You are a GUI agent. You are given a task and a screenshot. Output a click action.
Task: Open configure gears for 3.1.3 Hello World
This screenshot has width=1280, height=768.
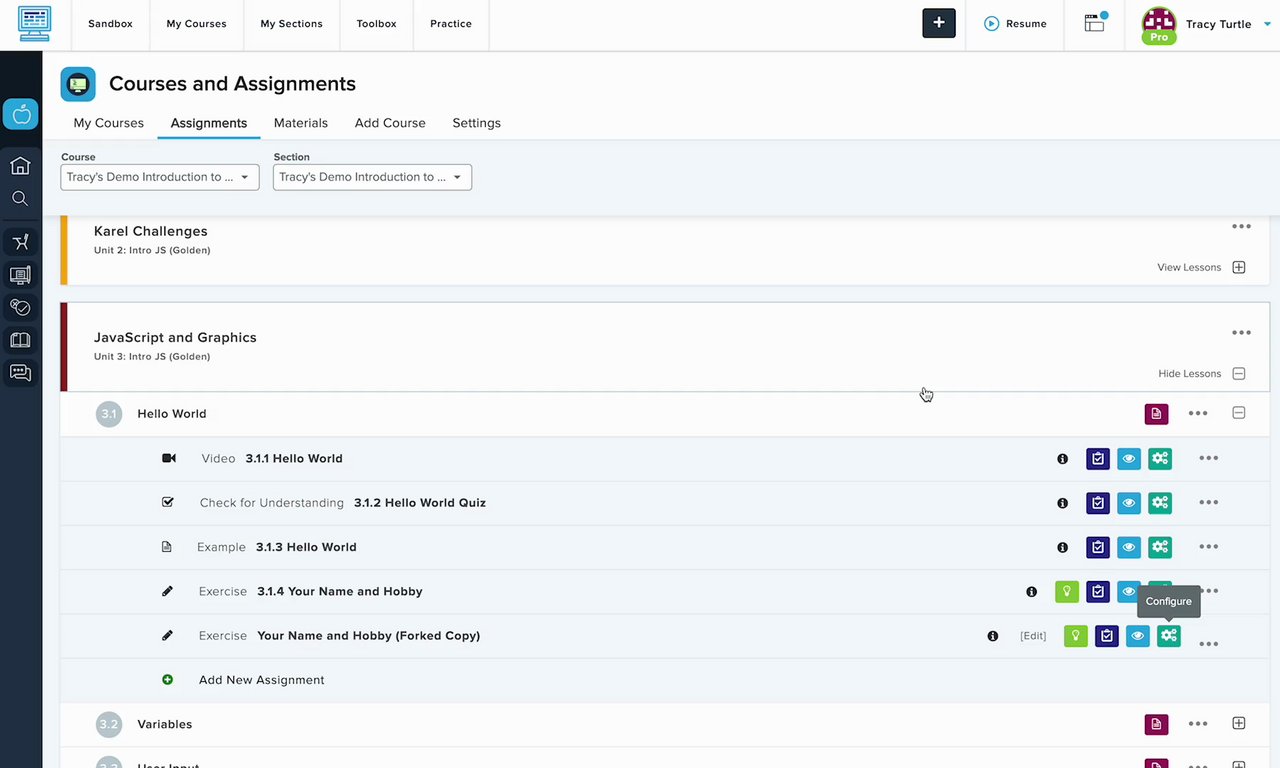point(1160,547)
